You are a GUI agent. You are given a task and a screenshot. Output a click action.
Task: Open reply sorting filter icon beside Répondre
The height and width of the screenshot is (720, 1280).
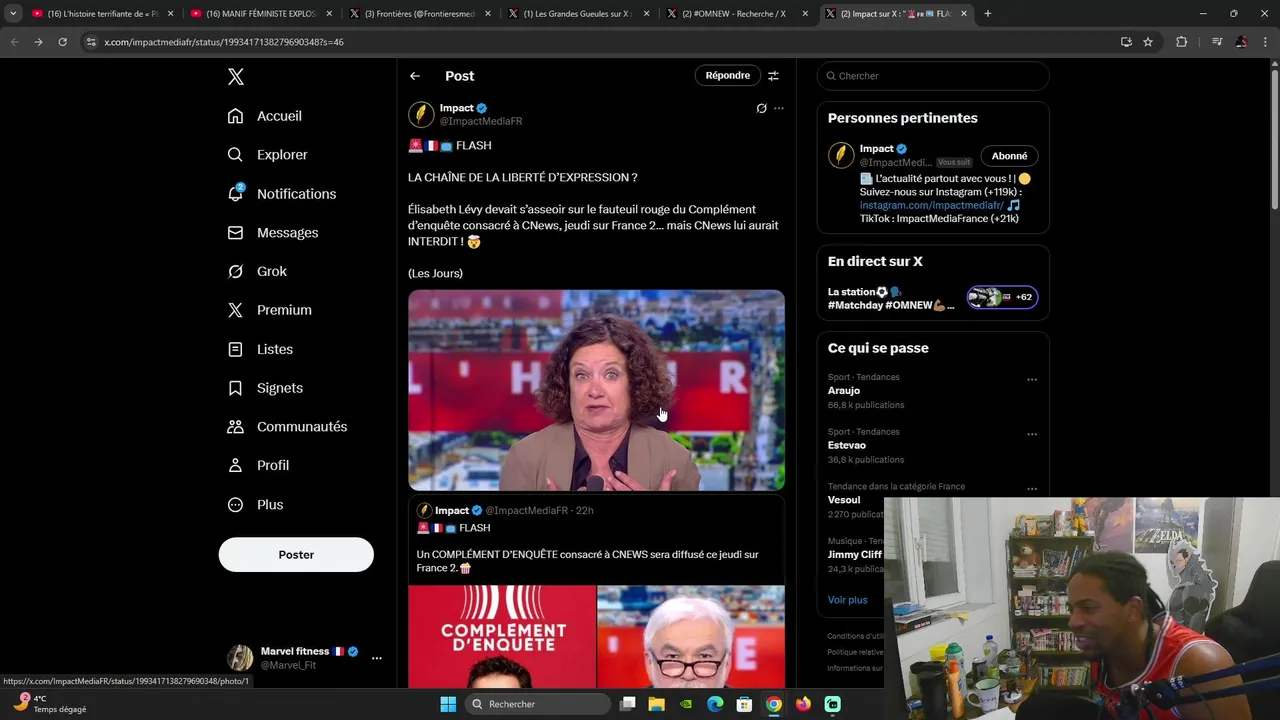pyautogui.click(x=773, y=76)
